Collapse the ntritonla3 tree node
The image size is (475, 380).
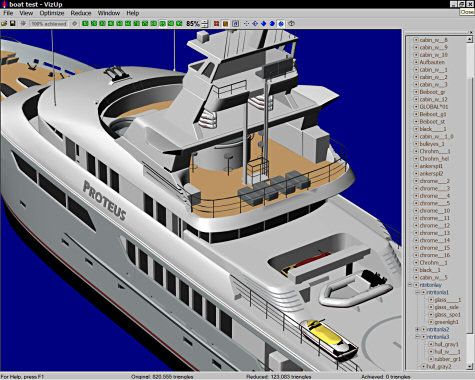tap(417, 337)
